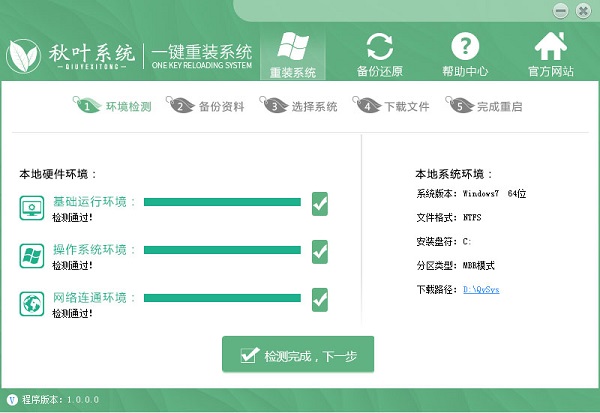Screen dimensions: 600x413
Task: Select step 4 下载文件
Action: click(x=396, y=106)
